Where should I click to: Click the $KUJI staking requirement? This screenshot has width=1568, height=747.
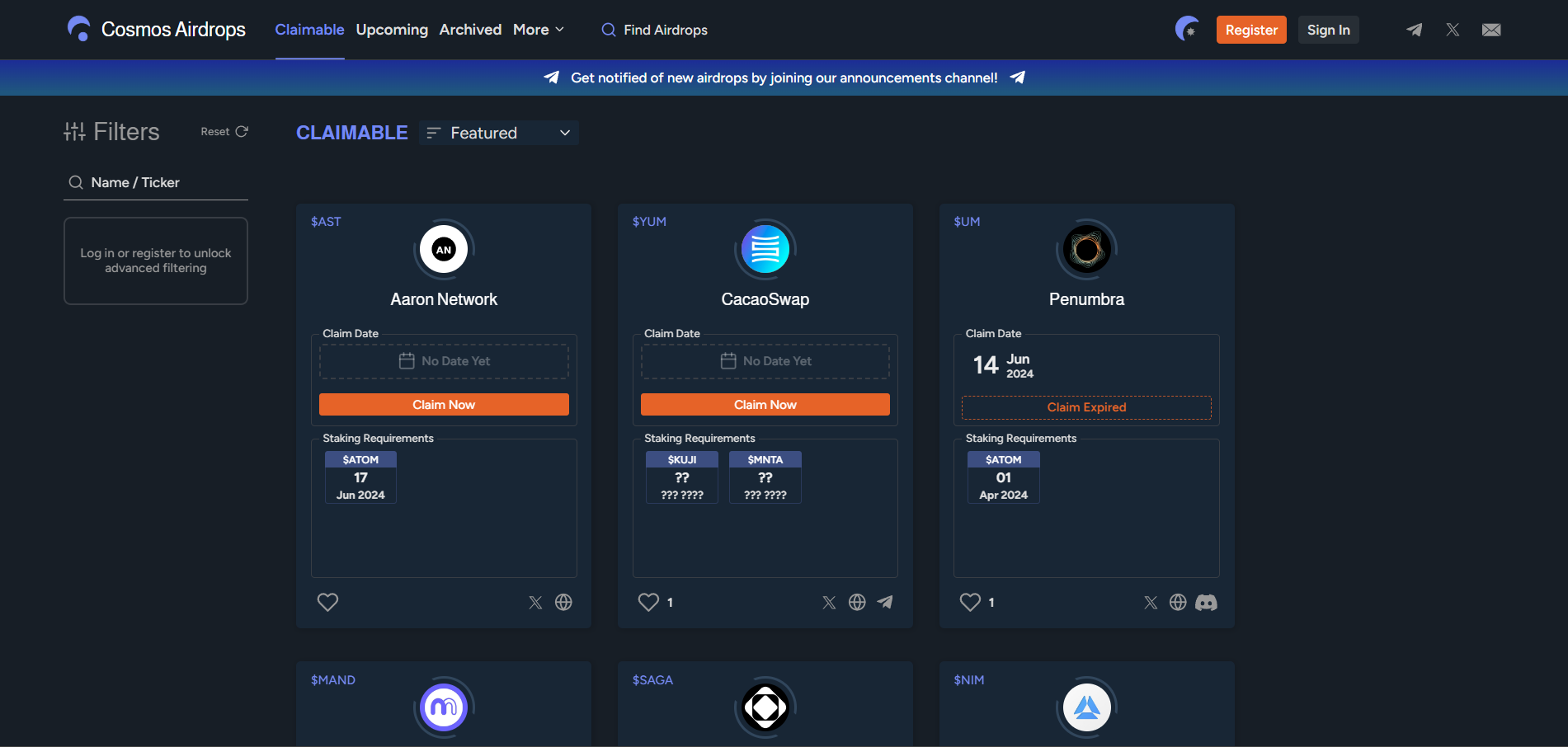(682, 477)
